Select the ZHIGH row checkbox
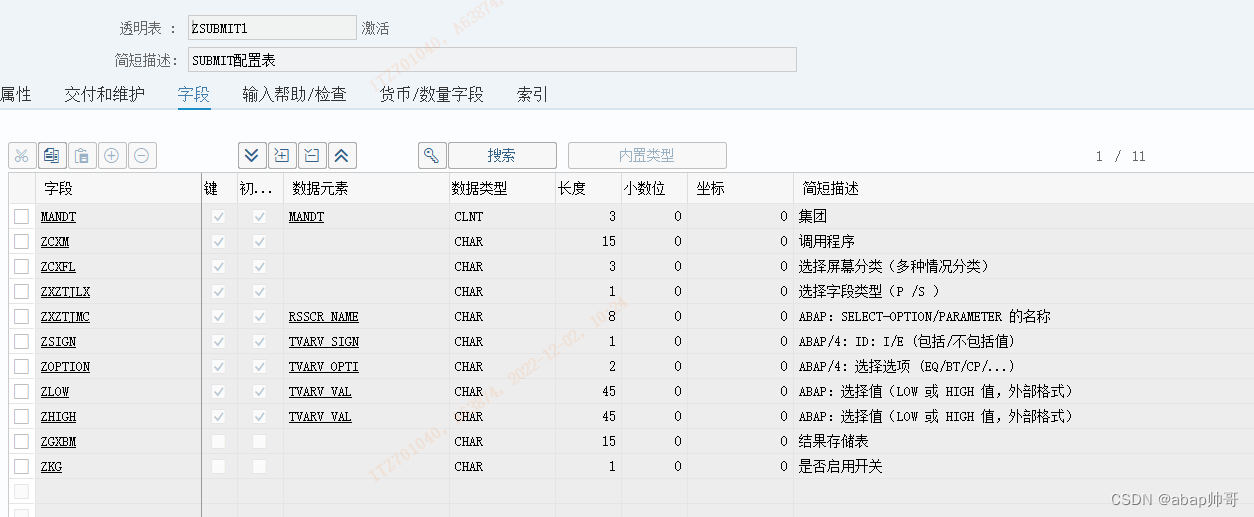The height and width of the screenshot is (517, 1254). tap(21, 416)
